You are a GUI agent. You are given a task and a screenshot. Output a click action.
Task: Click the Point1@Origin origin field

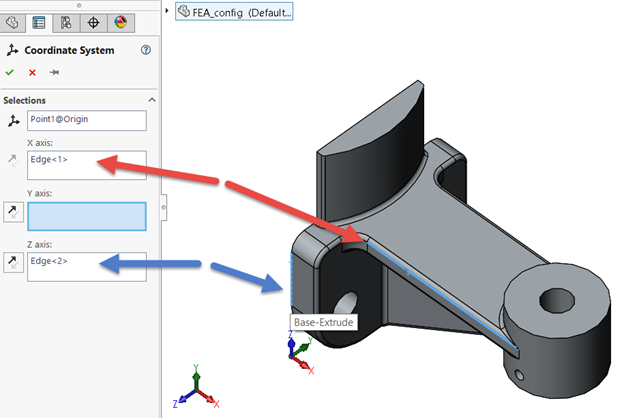[87, 121]
